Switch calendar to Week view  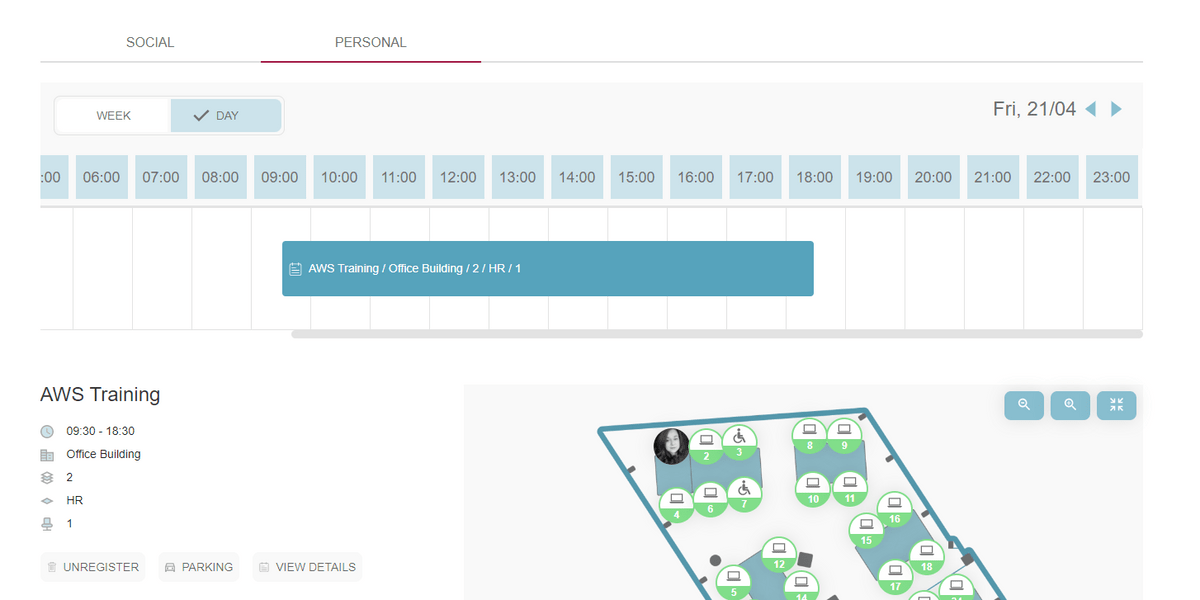coord(114,116)
